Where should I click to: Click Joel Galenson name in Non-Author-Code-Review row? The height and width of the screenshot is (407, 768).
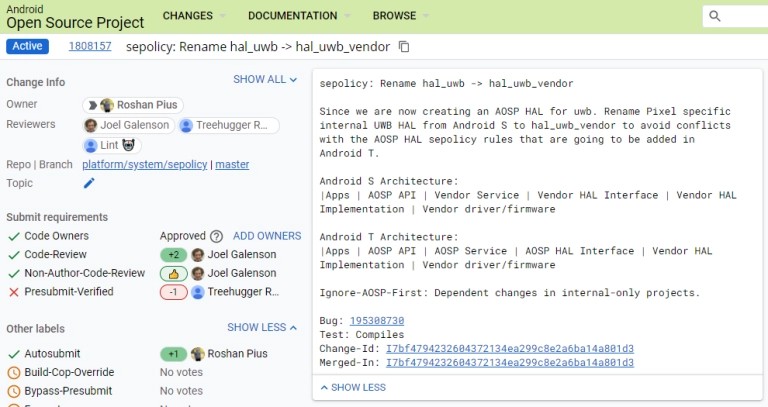point(242,273)
